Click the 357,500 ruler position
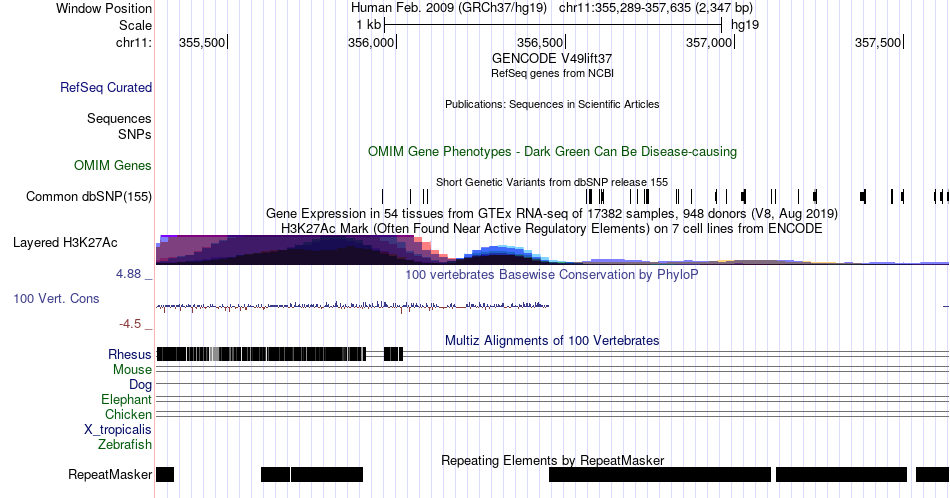 [x=878, y=42]
